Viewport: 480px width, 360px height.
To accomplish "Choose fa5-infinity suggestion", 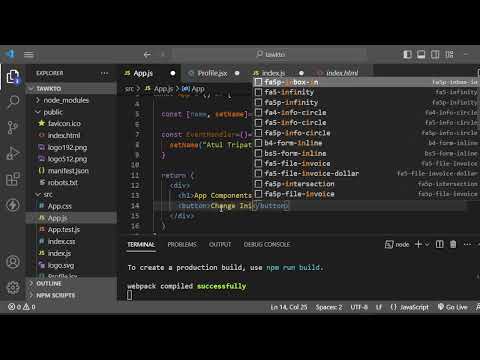I will pos(366,92).
